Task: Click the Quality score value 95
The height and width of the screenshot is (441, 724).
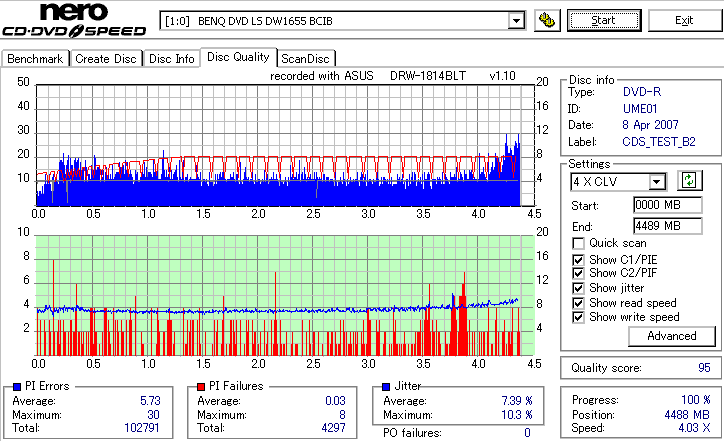Action: 704,368
